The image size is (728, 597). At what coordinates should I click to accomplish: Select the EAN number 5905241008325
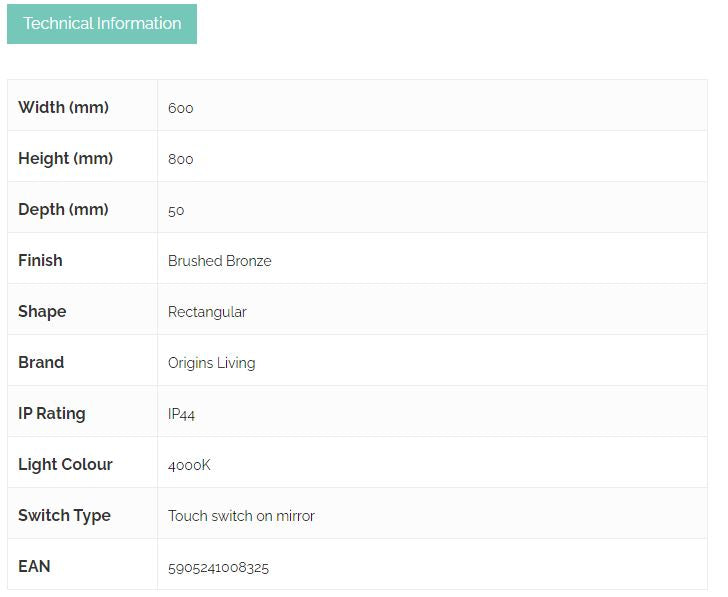218,567
